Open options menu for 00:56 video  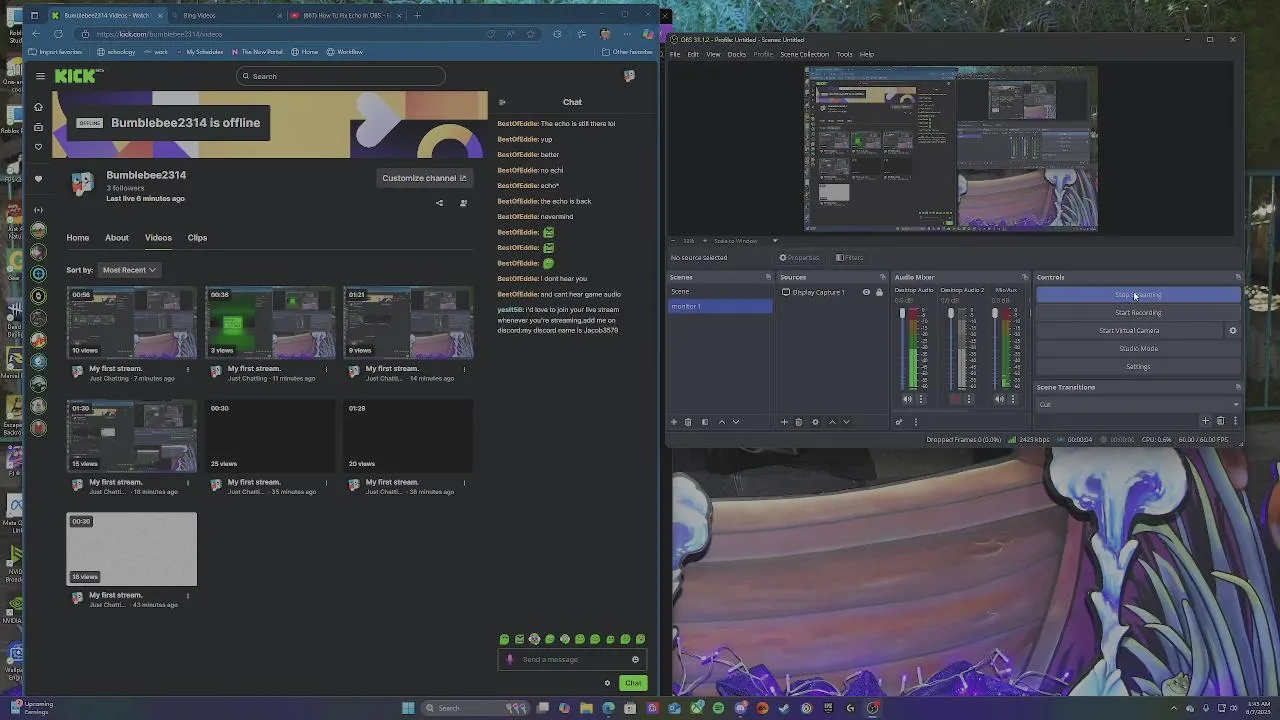click(188, 369)
